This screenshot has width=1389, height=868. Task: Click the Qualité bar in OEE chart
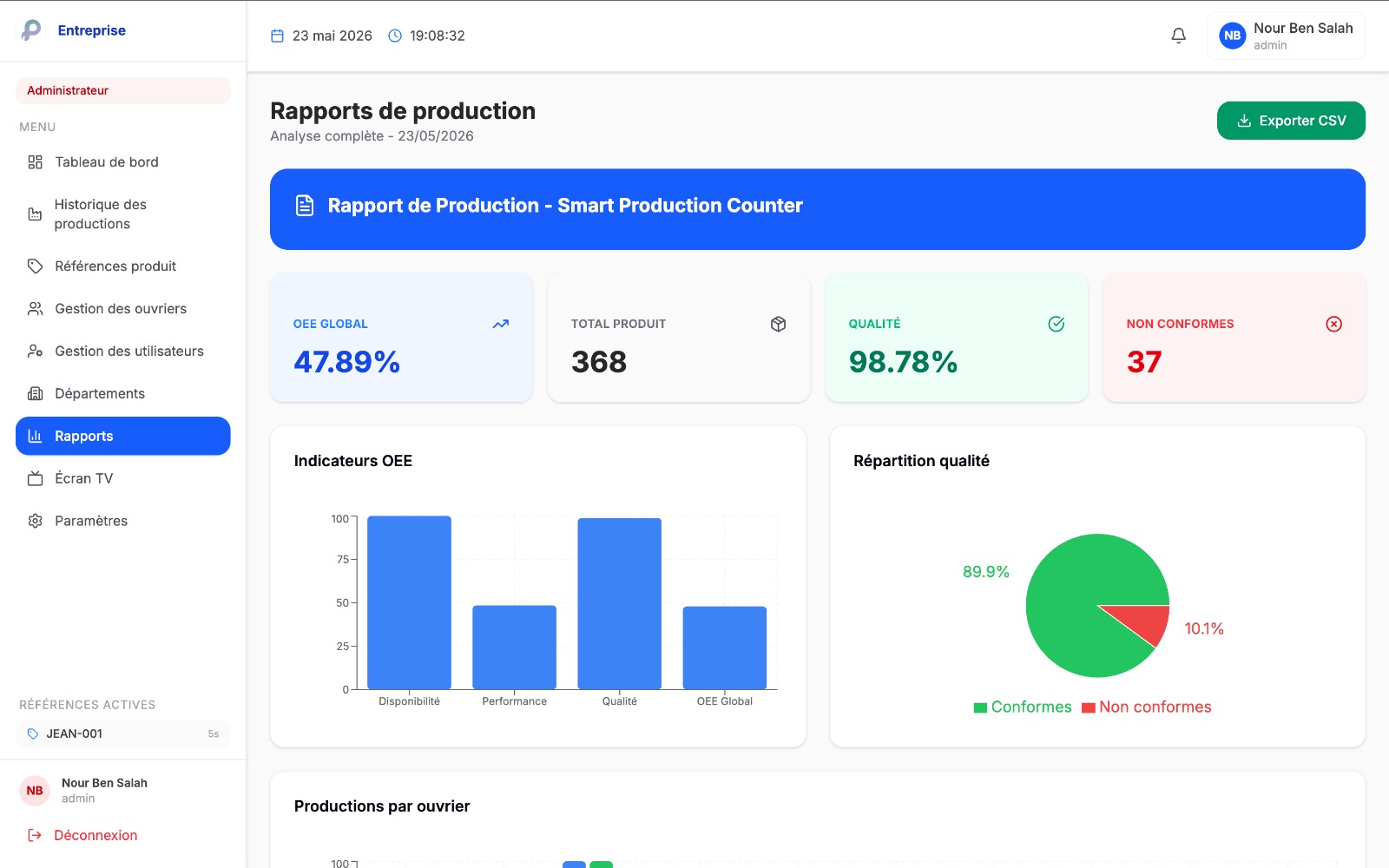(x=620, y=604)
